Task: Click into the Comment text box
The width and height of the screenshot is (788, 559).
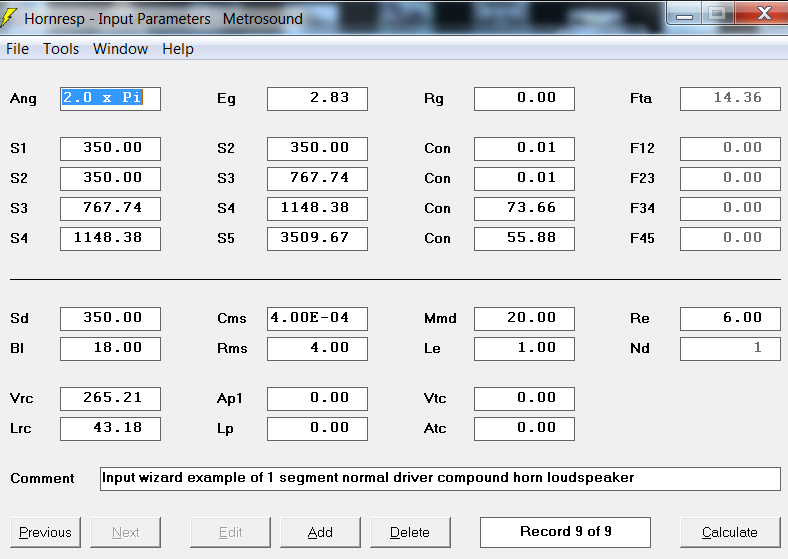Action: [x=440, y=479]
